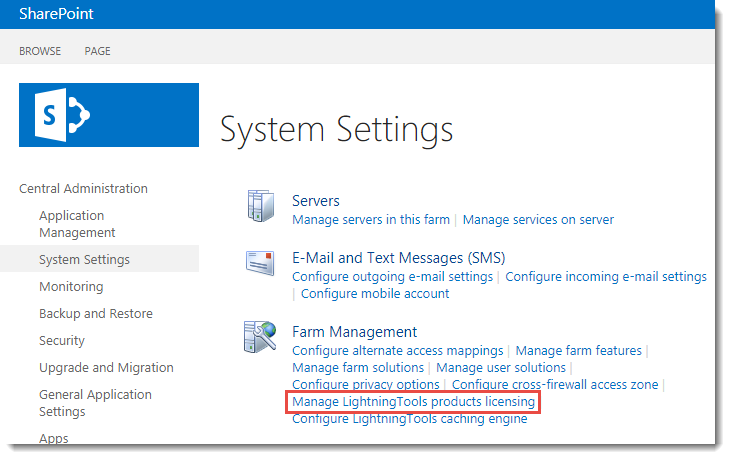This screenshot has height=459, width=730.
Task: Open Configure cross-firewall access zone
Action: coord(555,385)
